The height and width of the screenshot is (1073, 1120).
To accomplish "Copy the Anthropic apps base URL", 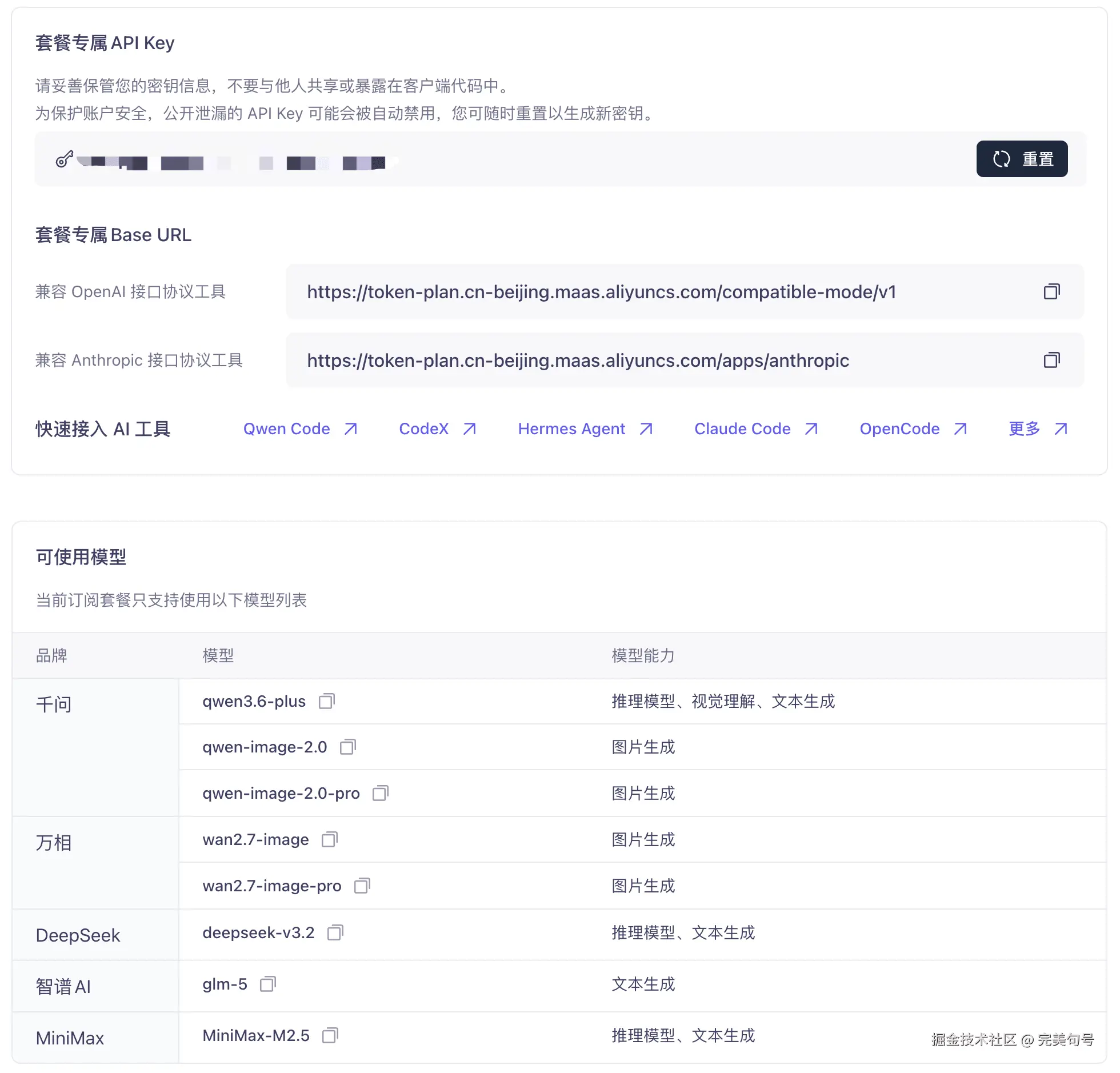I will pyautogui.click(x=1051, y=360).
